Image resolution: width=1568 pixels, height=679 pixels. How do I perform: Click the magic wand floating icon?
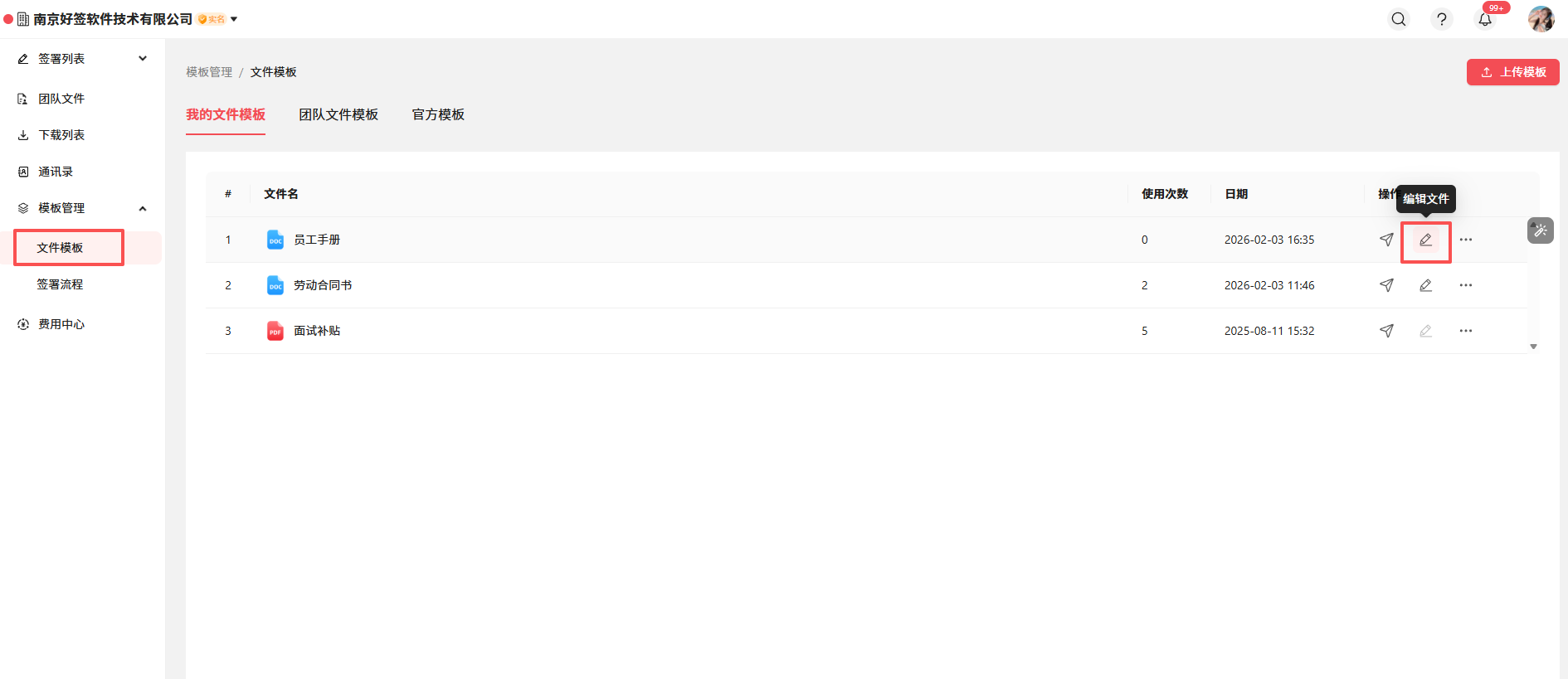(x=1541, y=230)
